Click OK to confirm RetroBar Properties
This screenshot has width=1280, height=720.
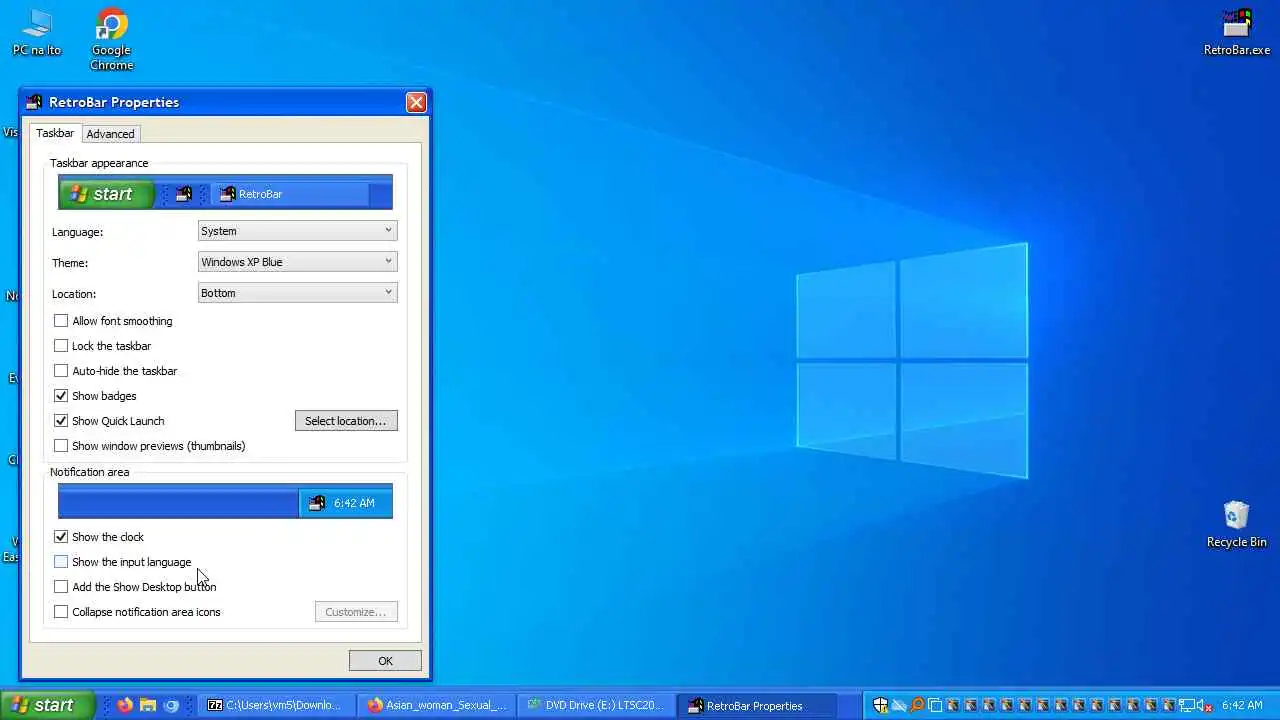tap(385, 661)
